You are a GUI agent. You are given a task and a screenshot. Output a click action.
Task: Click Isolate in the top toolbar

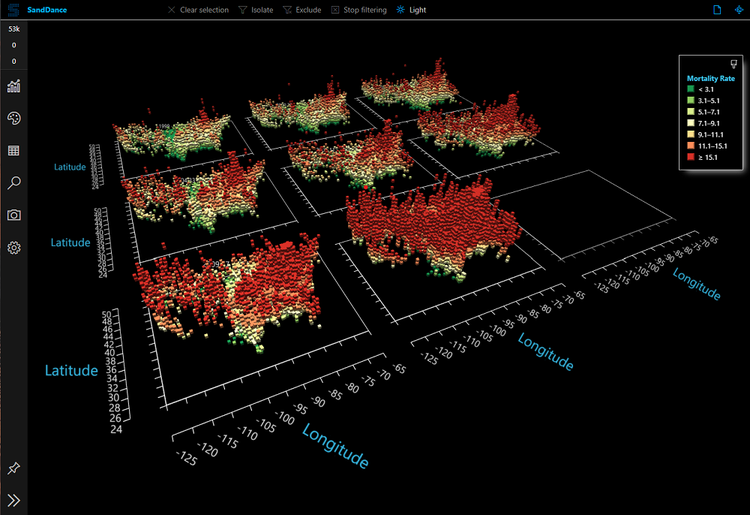click(254, 9)
